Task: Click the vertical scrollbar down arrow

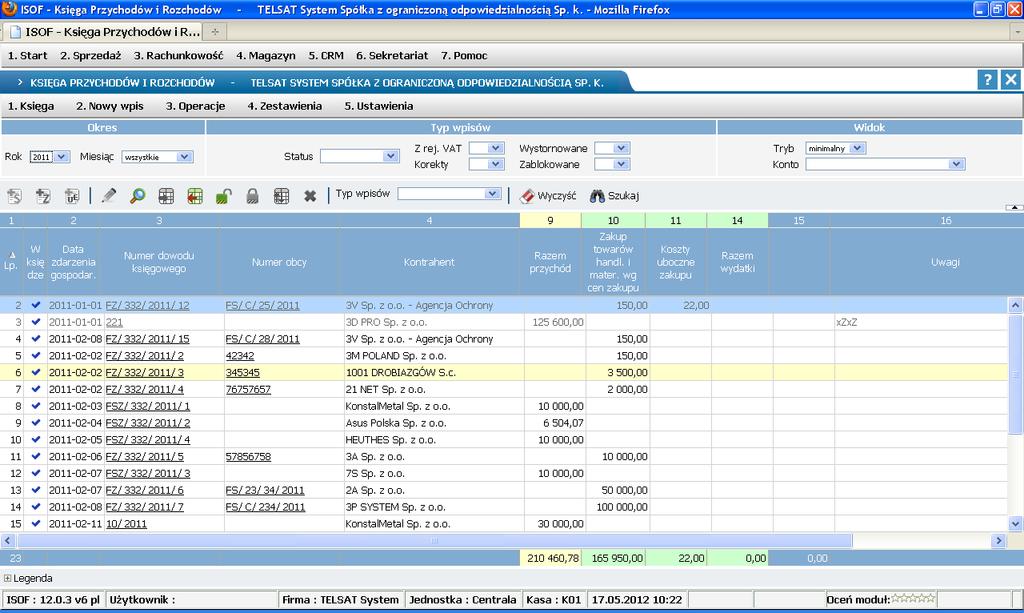Action: pyautogui.click(x=1015, y=524)
